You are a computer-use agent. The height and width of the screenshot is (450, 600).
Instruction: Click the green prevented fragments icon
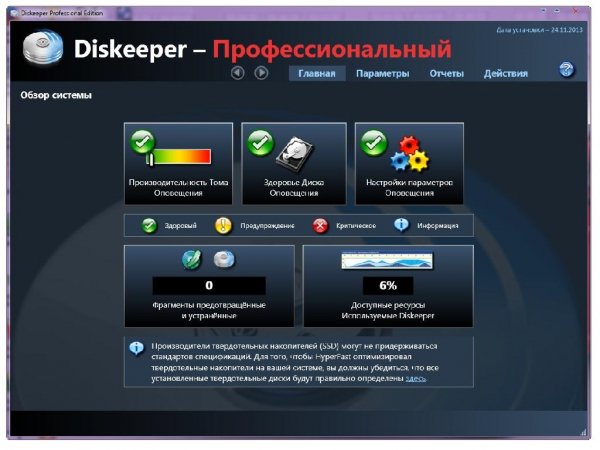191,259
